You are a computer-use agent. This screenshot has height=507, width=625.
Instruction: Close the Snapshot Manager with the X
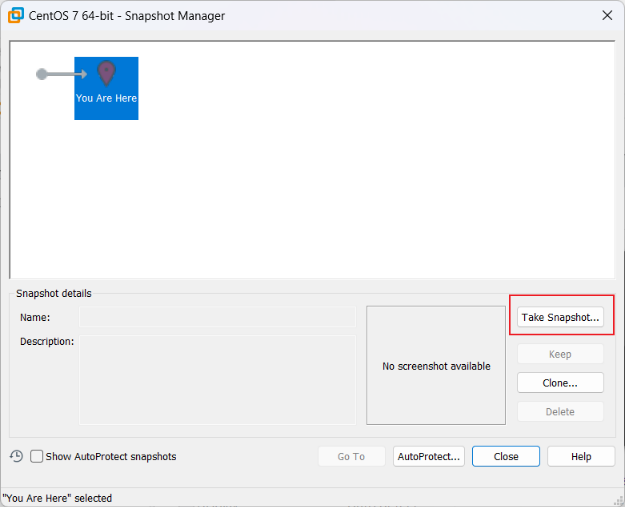pyautogui.click(x=607, y=15)
